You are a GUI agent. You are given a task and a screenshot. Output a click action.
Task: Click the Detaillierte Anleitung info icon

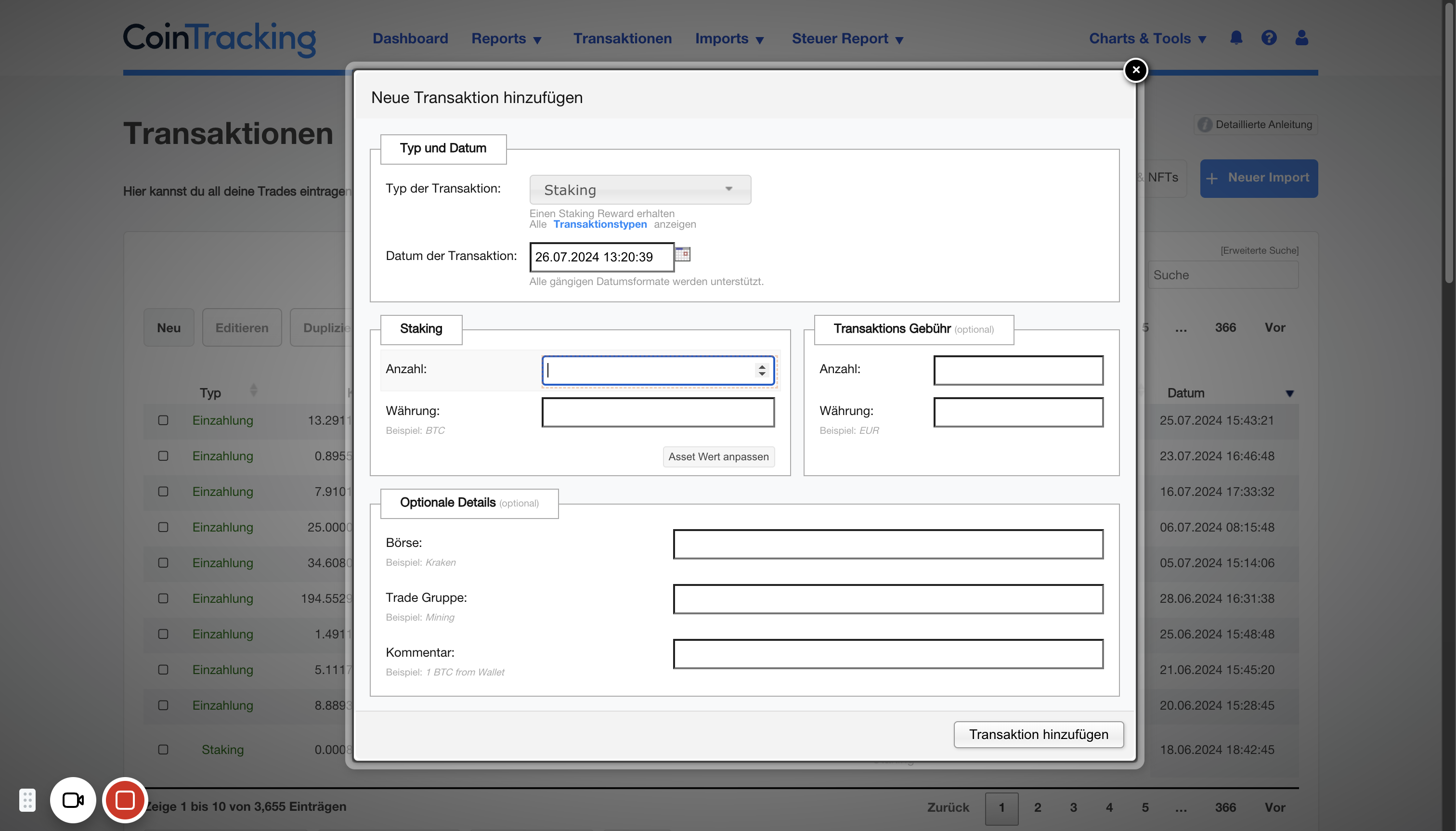coord(1205,124)
